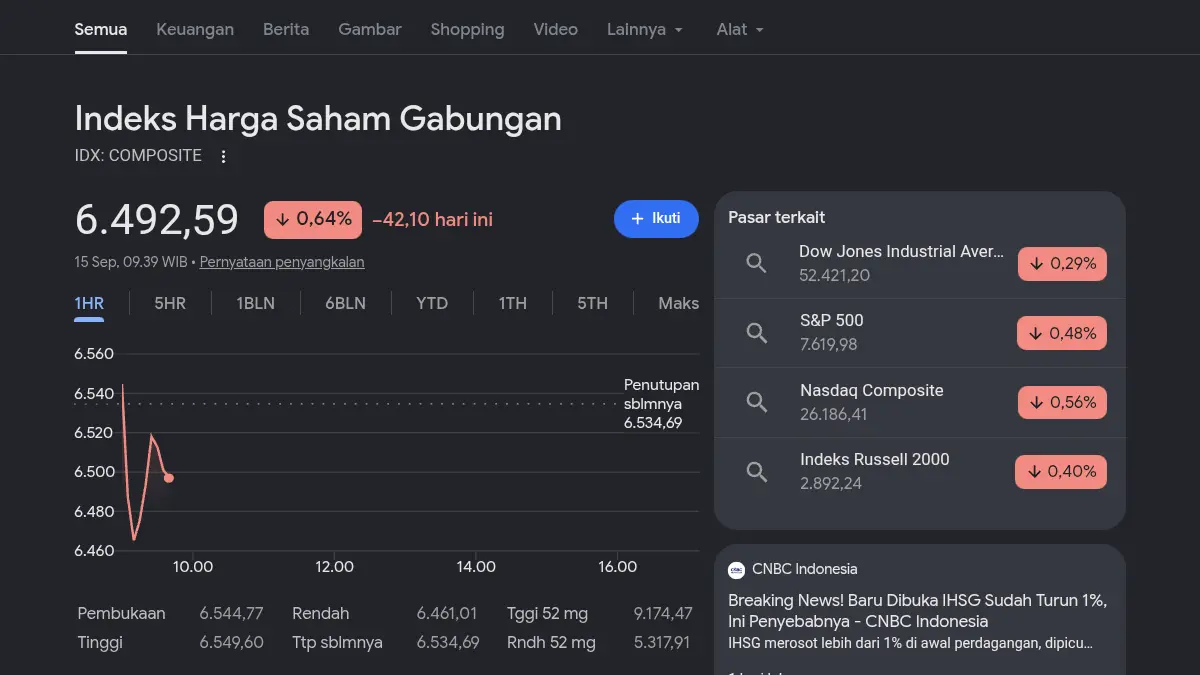Switch to the Semua tab
Viewport: 1200px width, 675px height.
coord(101,29)
